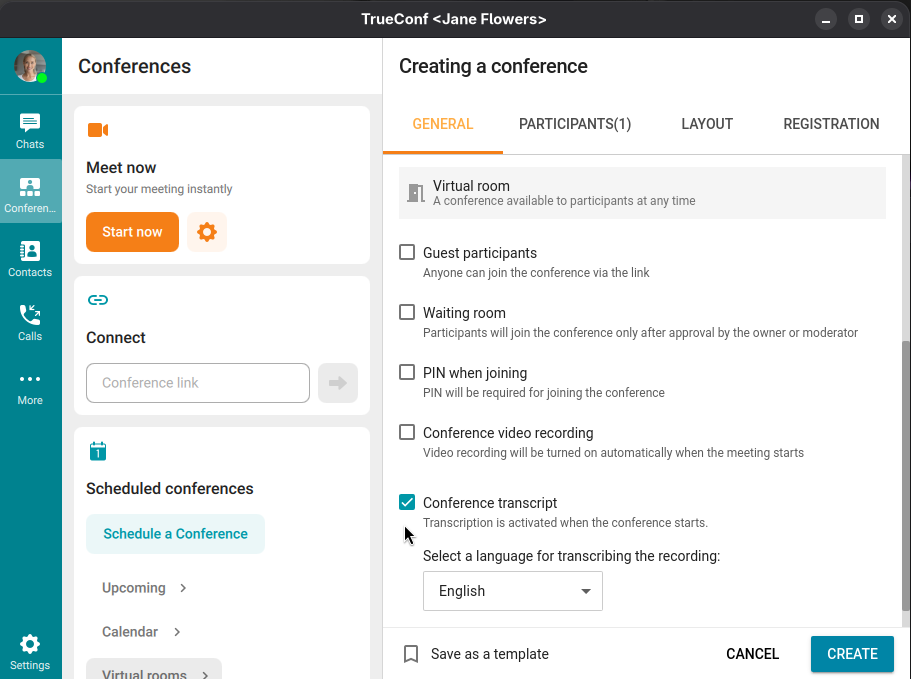Switch to the LAYOUT tab

[x=707, y=124]
